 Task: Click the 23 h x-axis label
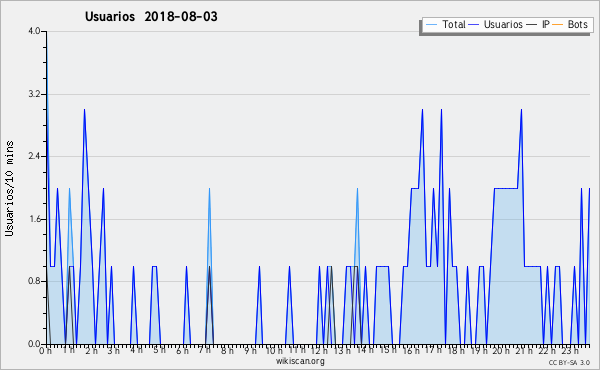[570, 350]
